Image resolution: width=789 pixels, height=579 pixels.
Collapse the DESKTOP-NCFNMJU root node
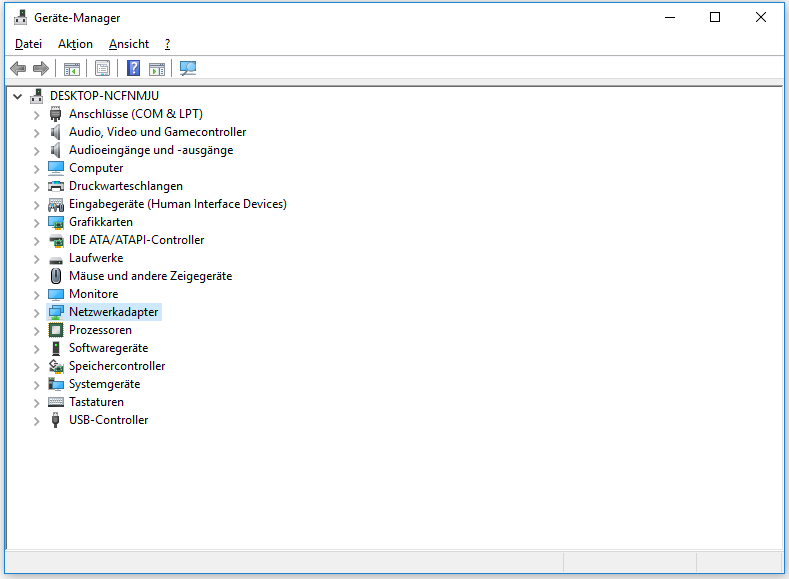[18, 96]
